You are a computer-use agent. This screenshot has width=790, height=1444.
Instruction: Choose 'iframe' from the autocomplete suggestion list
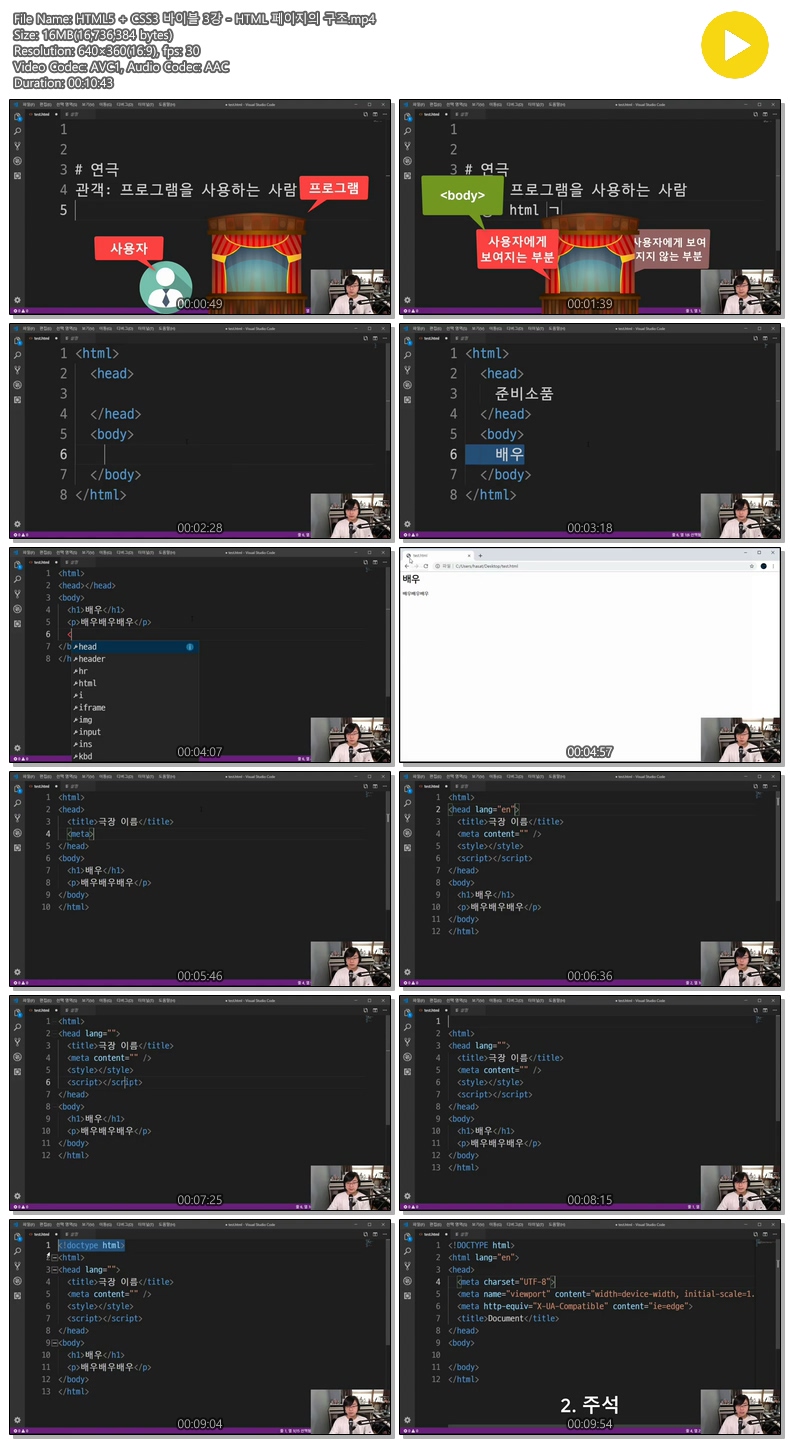92,708
